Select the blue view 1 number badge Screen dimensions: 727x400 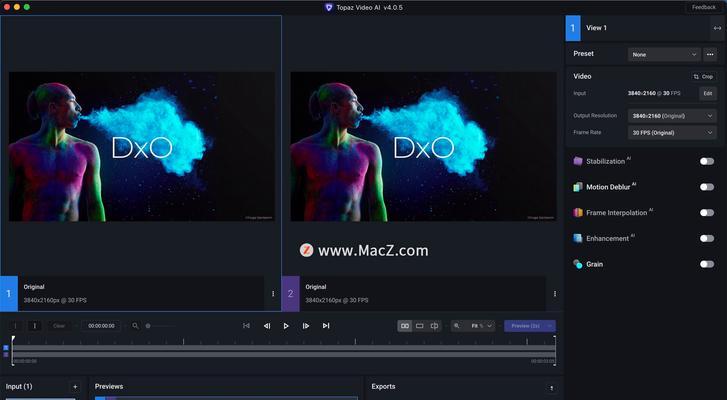click(x=9, y=293)
